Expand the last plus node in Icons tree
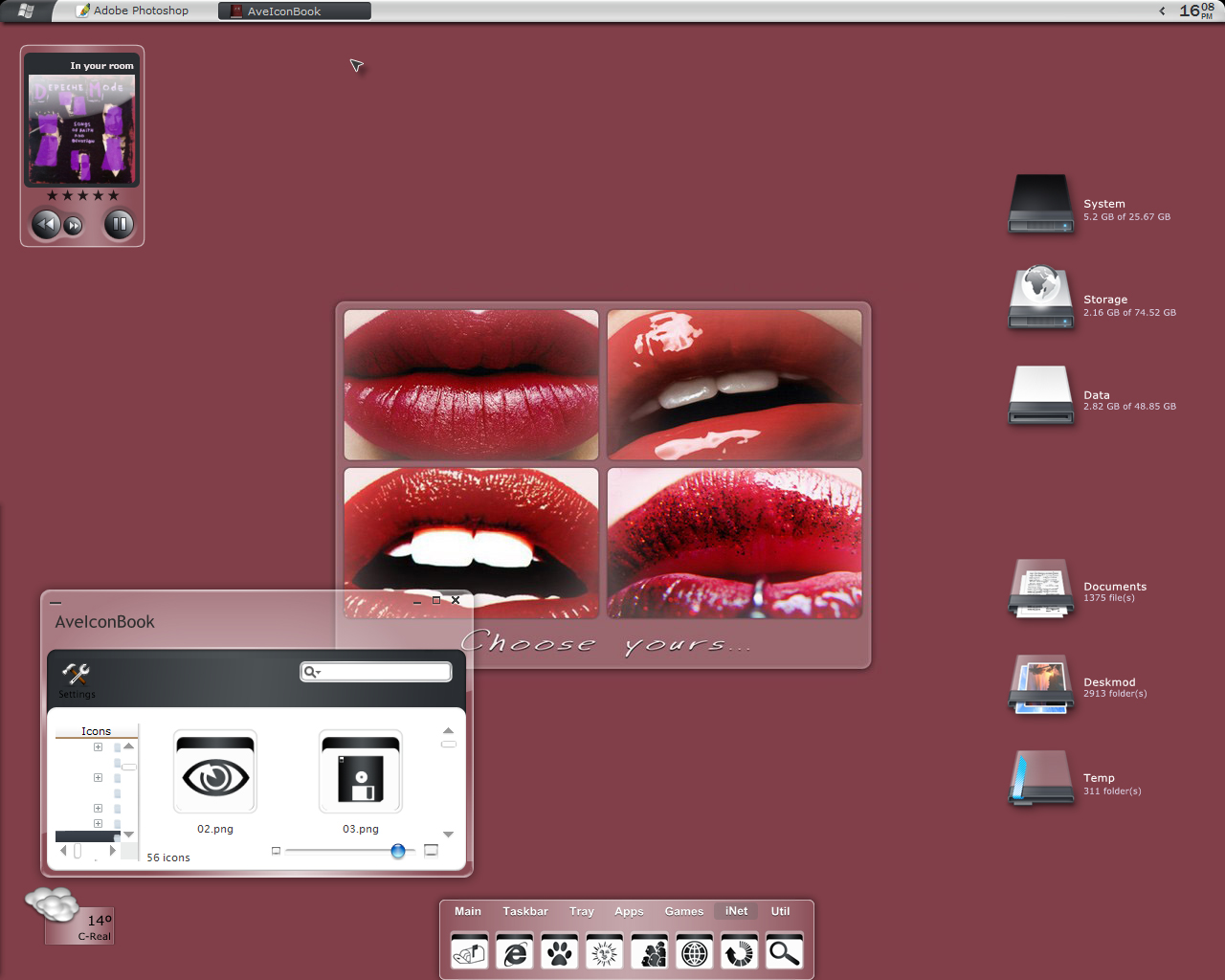1225x980 pixels. pos(98,824)
